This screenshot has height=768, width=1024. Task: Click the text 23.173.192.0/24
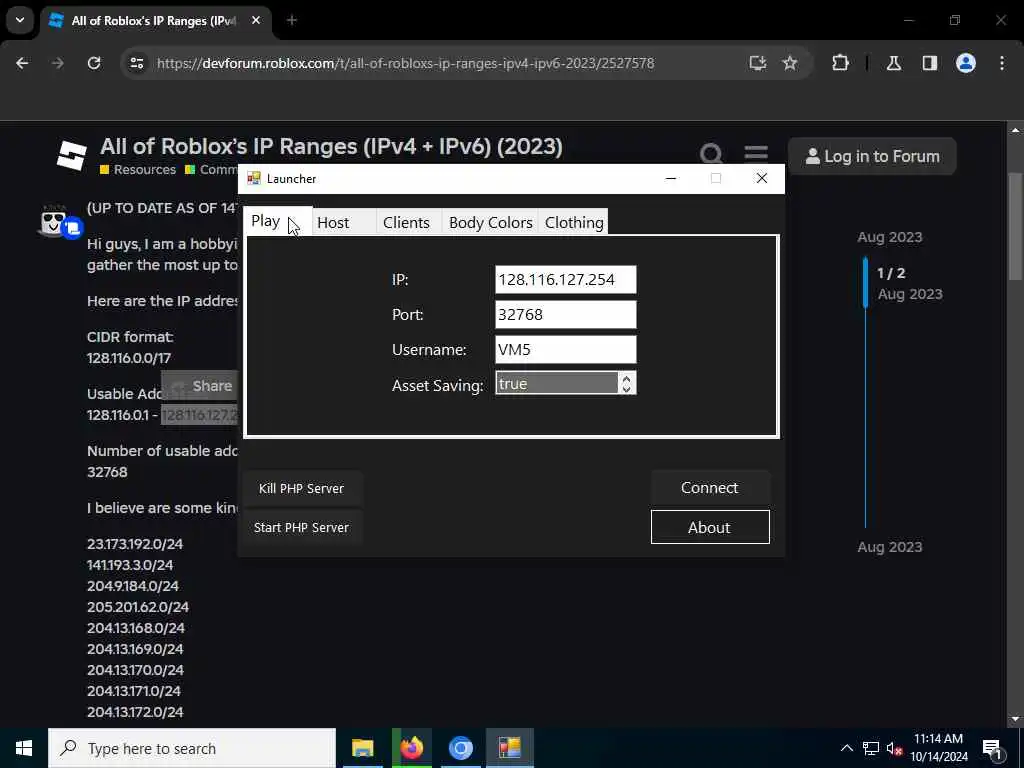[135, 544]
